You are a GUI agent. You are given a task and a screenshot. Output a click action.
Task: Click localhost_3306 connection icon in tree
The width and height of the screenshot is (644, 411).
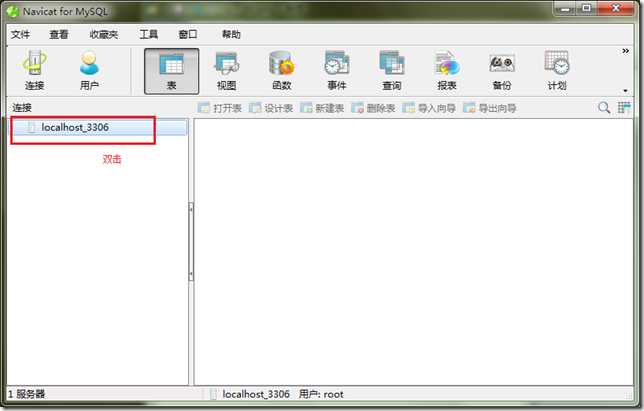[31, 127]
